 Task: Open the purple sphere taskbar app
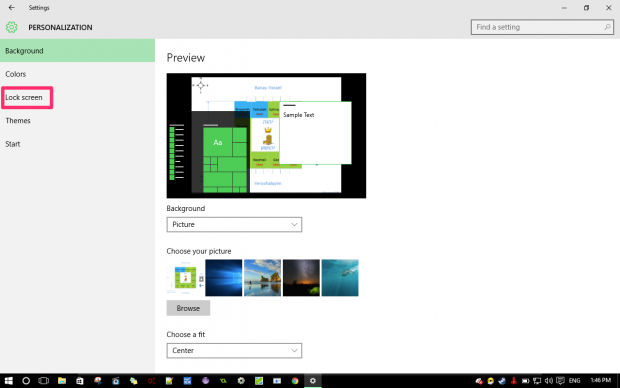pos(205,380)
